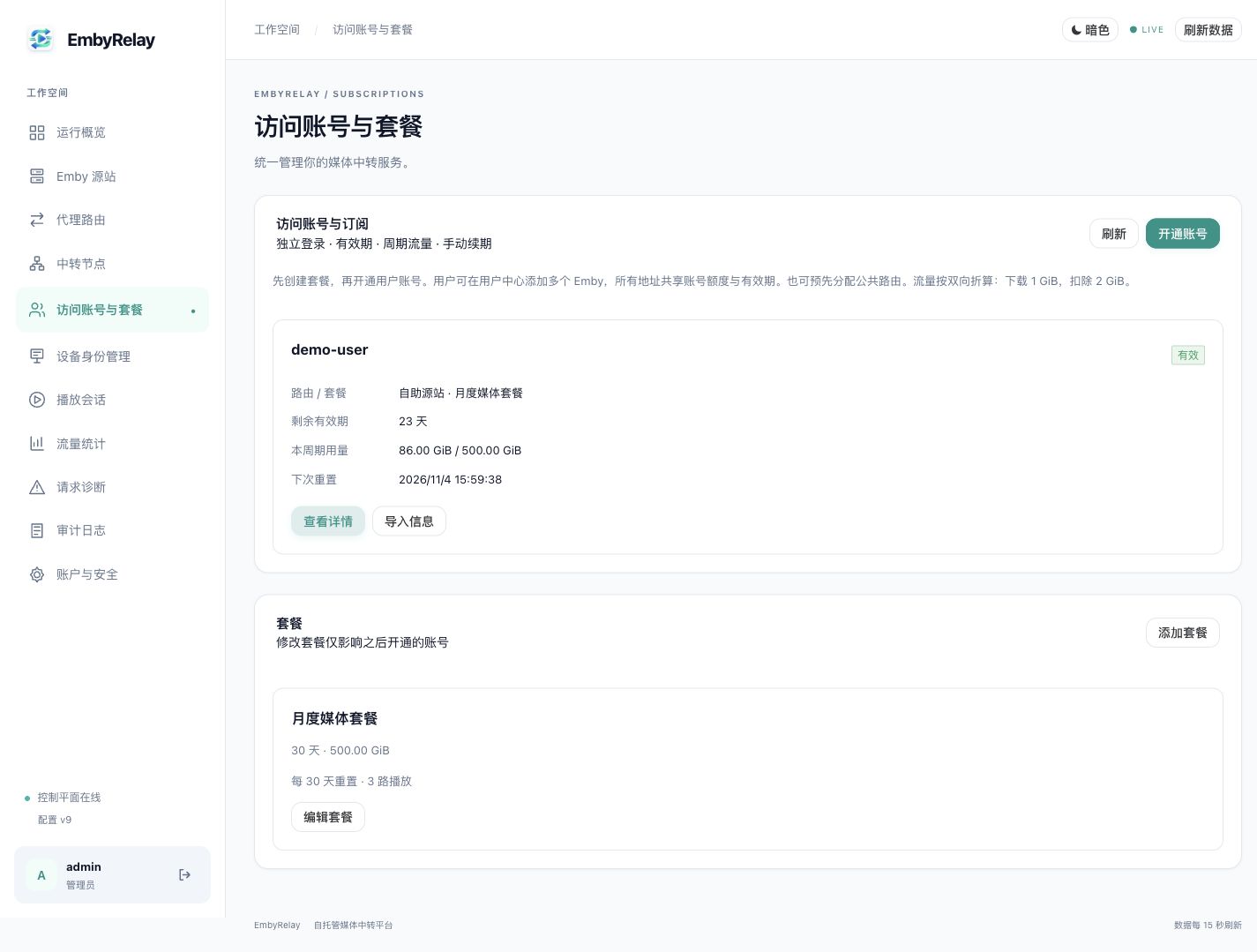Click the Emby 源站 server icon
Image resolution: width=1257 pixels, height=952 pixels.
tap(37, 176)
